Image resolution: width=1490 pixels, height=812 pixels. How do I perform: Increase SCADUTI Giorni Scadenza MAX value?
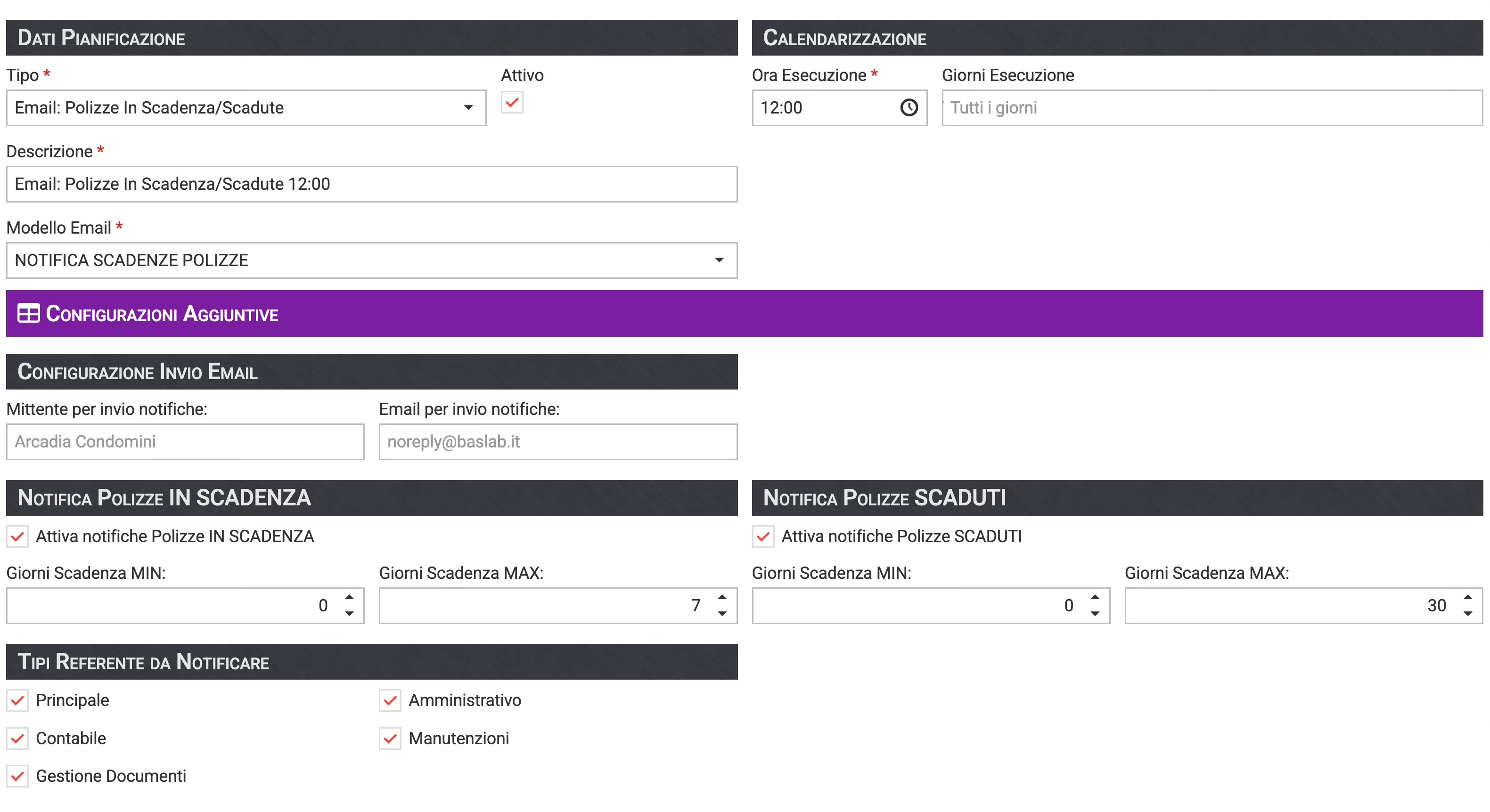click(x=1467, y=597)
